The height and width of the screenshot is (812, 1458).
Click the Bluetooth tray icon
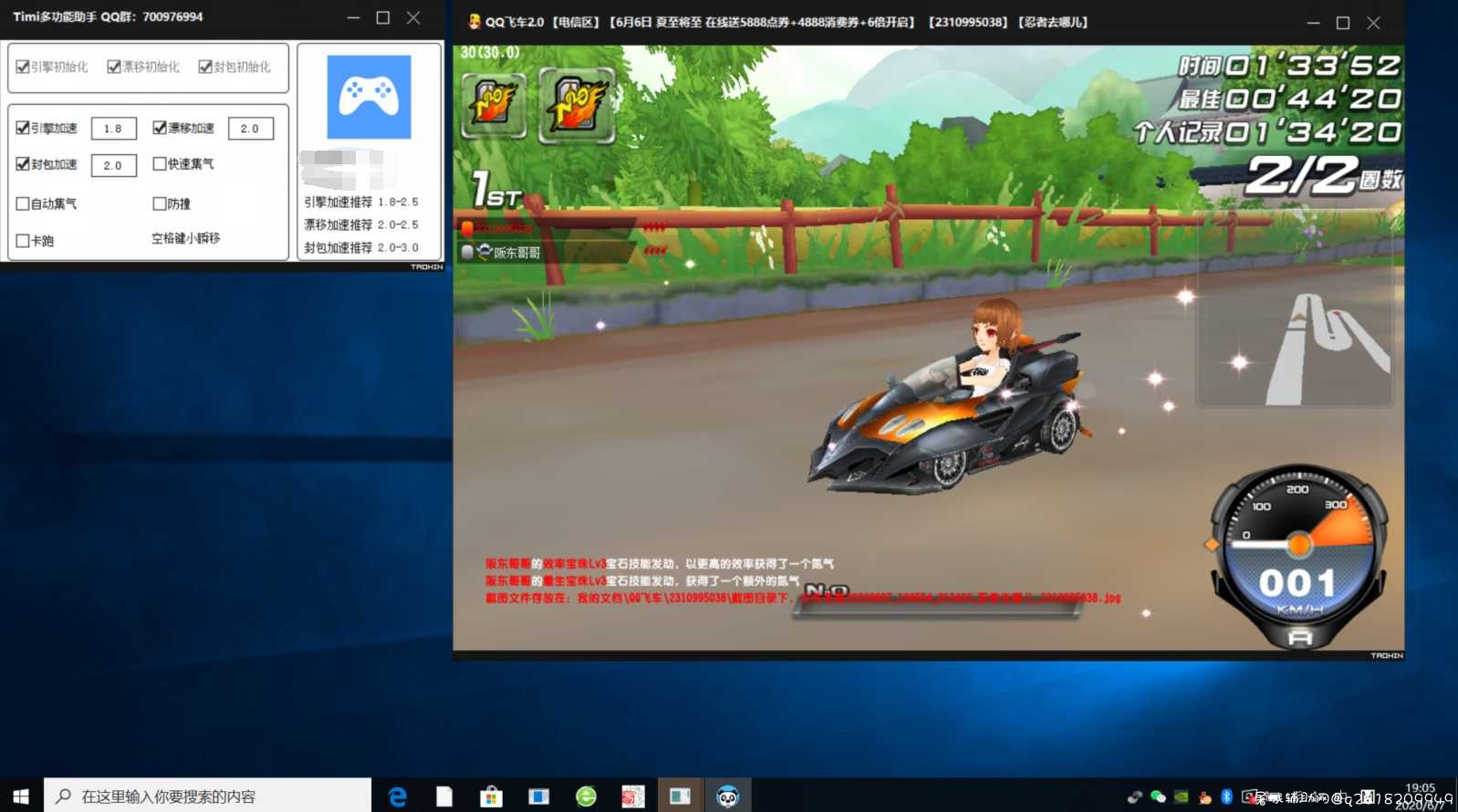pos(1226,796)
